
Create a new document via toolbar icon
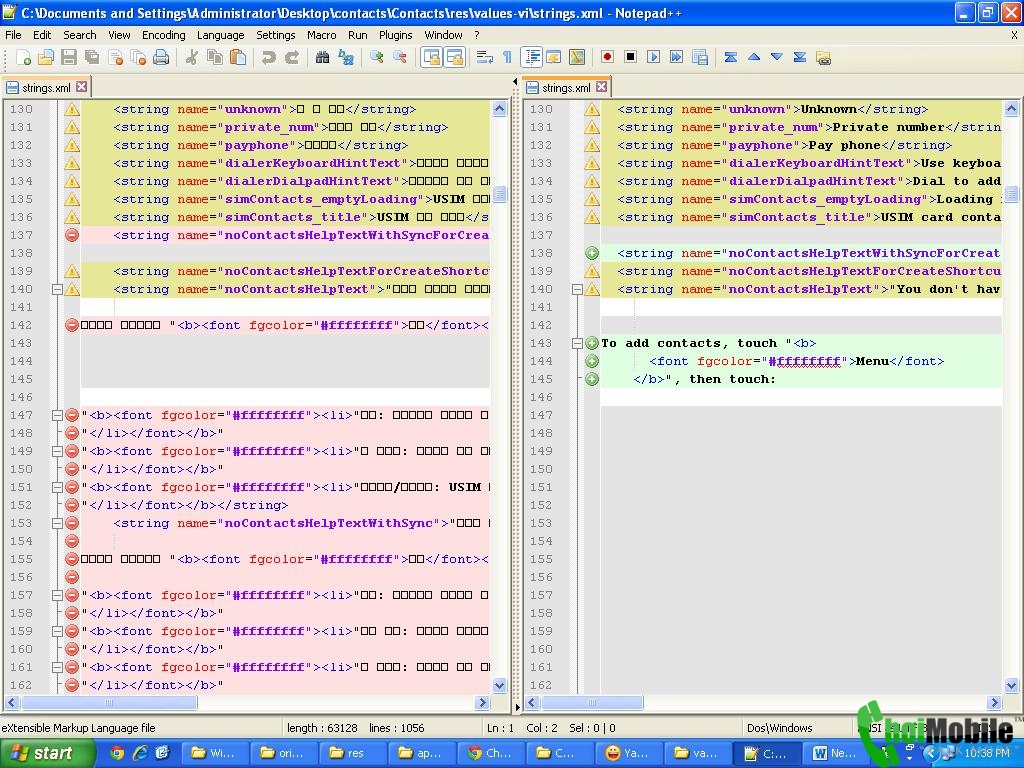23,58
